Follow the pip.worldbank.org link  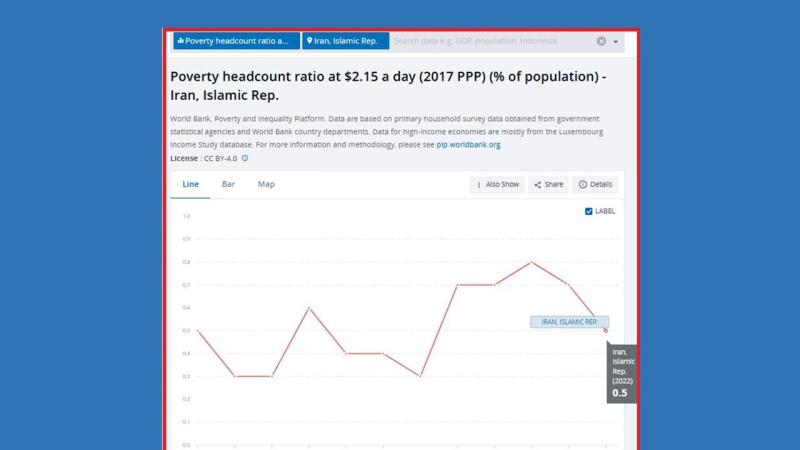pos(468,145)
